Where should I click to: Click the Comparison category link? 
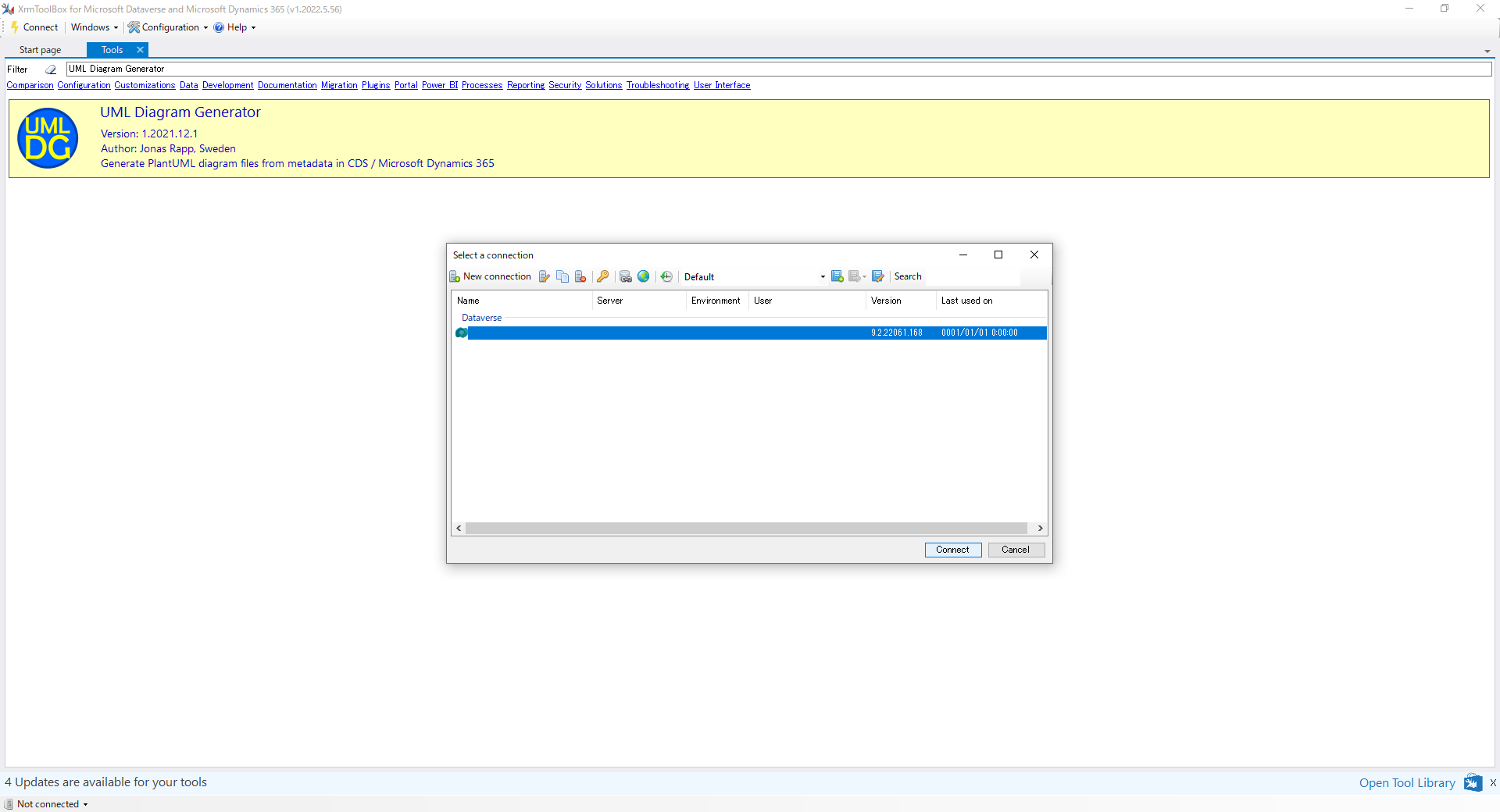tap(30, 85)
